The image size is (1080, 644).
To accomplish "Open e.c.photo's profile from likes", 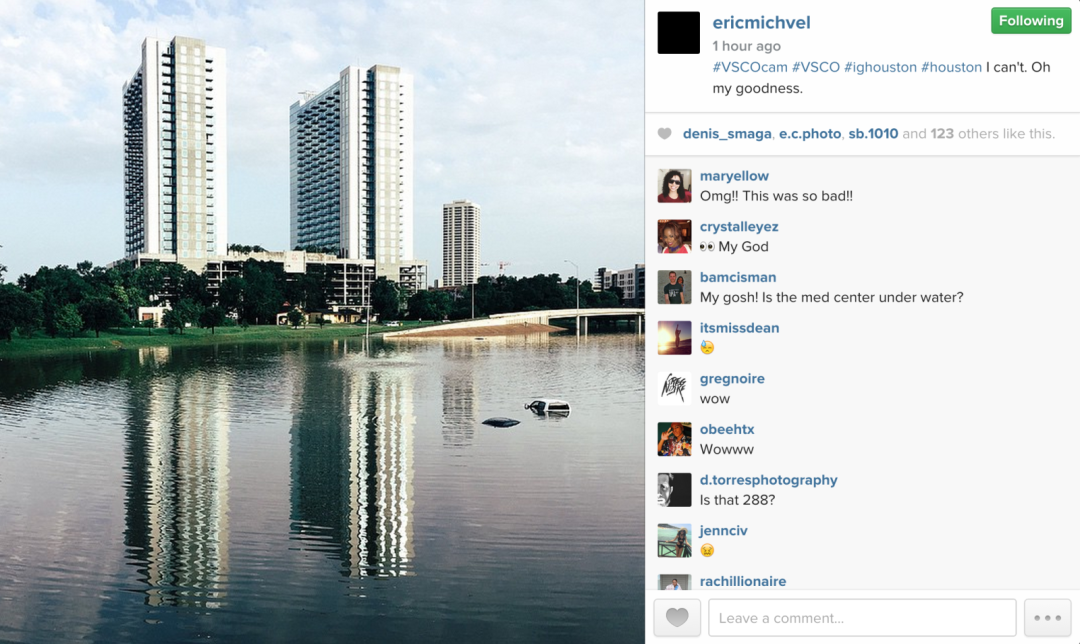I will coord(810,134).
